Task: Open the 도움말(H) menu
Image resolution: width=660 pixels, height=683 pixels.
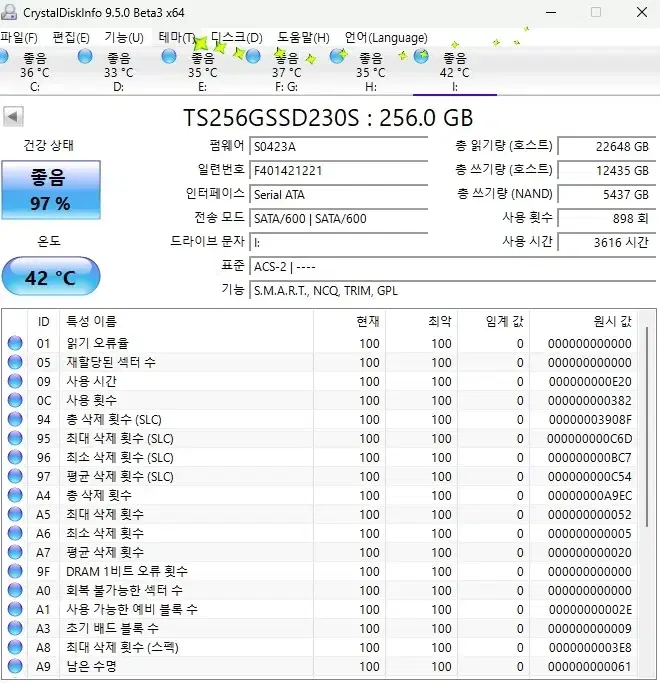Action: pyautogui.click(x=303, y=38)
